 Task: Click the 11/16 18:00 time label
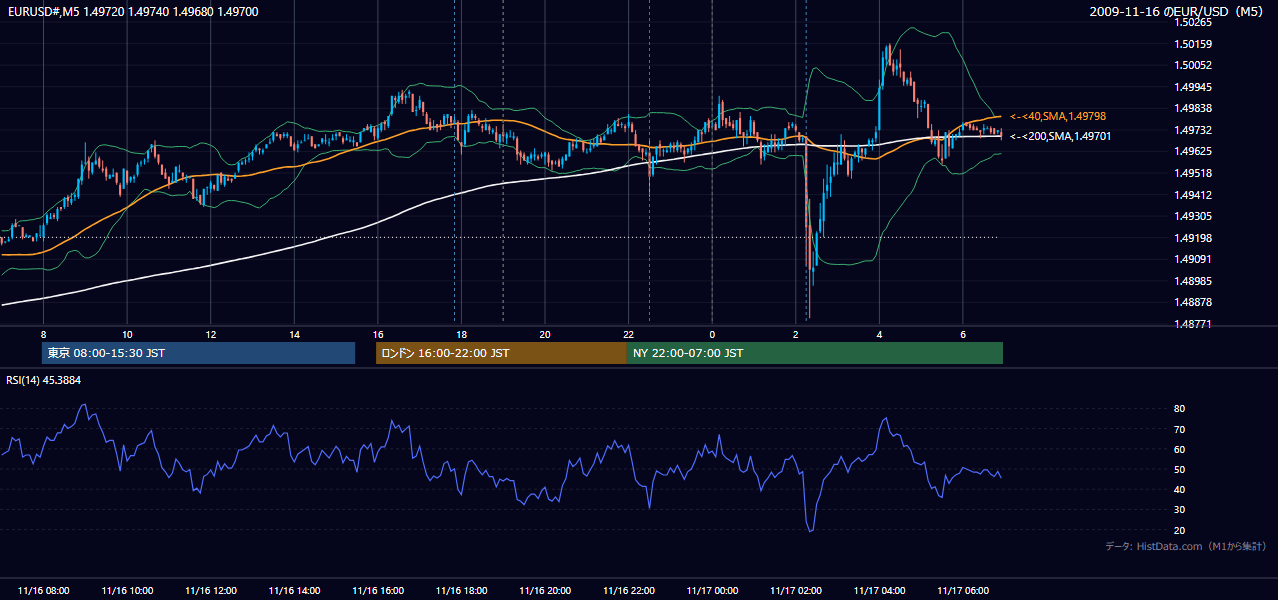tap(461, 591)
